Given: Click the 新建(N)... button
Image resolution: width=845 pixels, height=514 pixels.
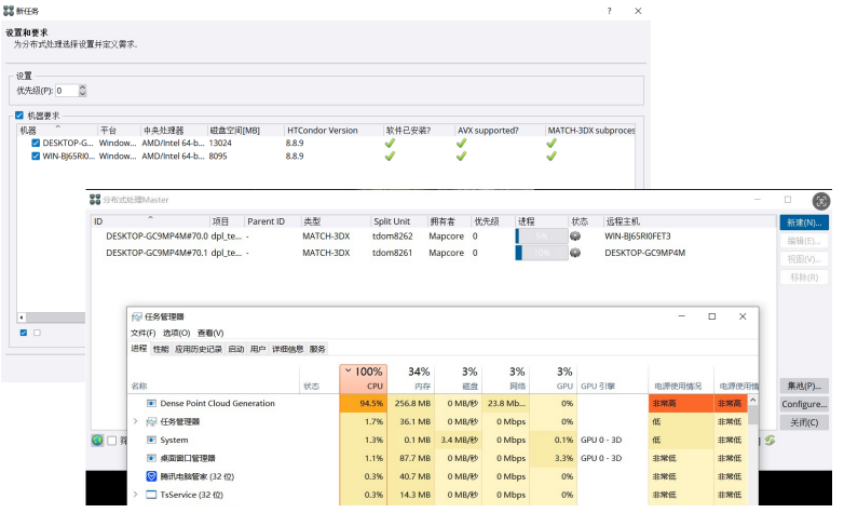Looking at the screenshot, I should (x=804, y=223).
